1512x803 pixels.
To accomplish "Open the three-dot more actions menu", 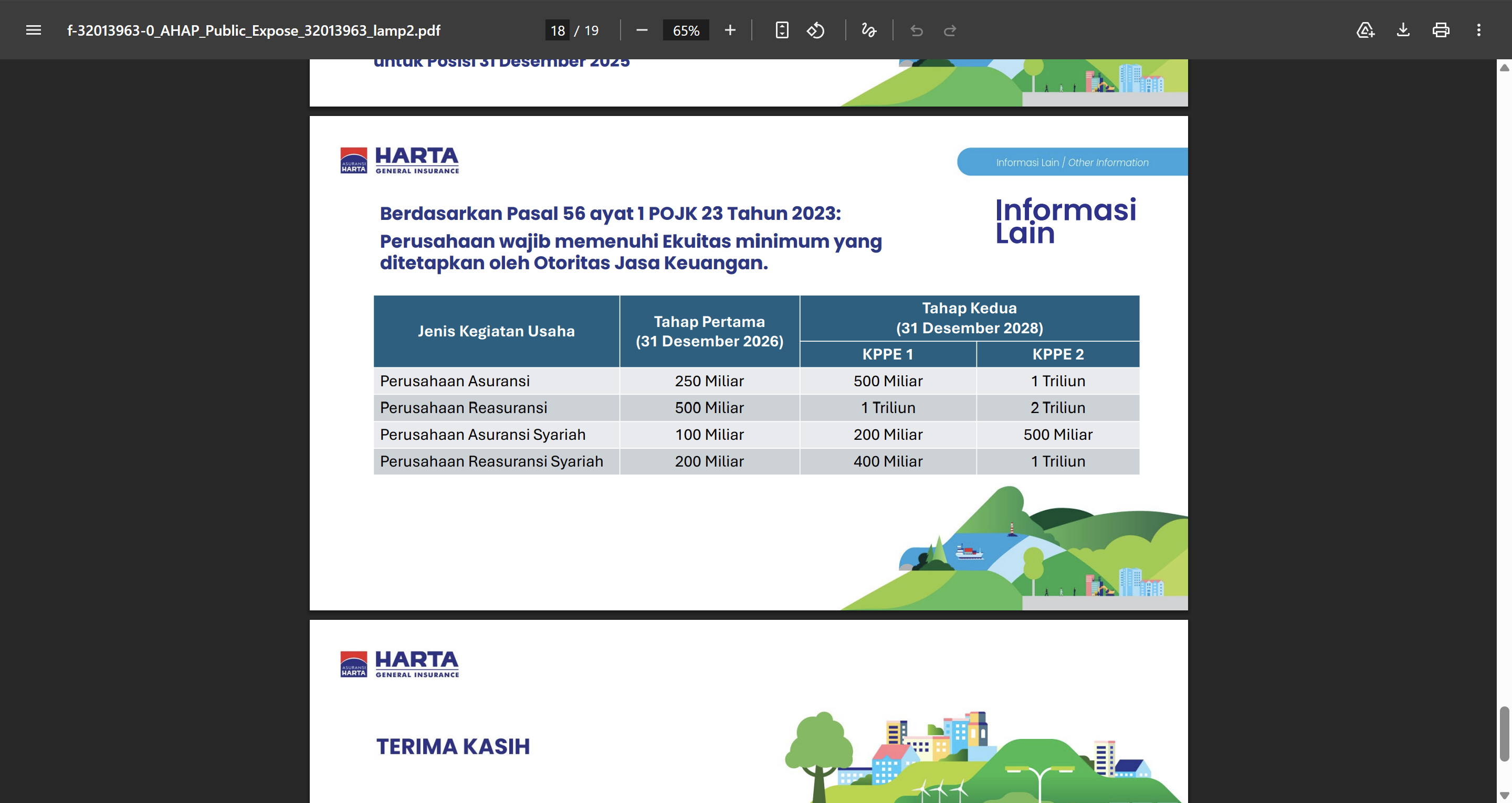I will pyautogui.click(x=1478, y=30).
